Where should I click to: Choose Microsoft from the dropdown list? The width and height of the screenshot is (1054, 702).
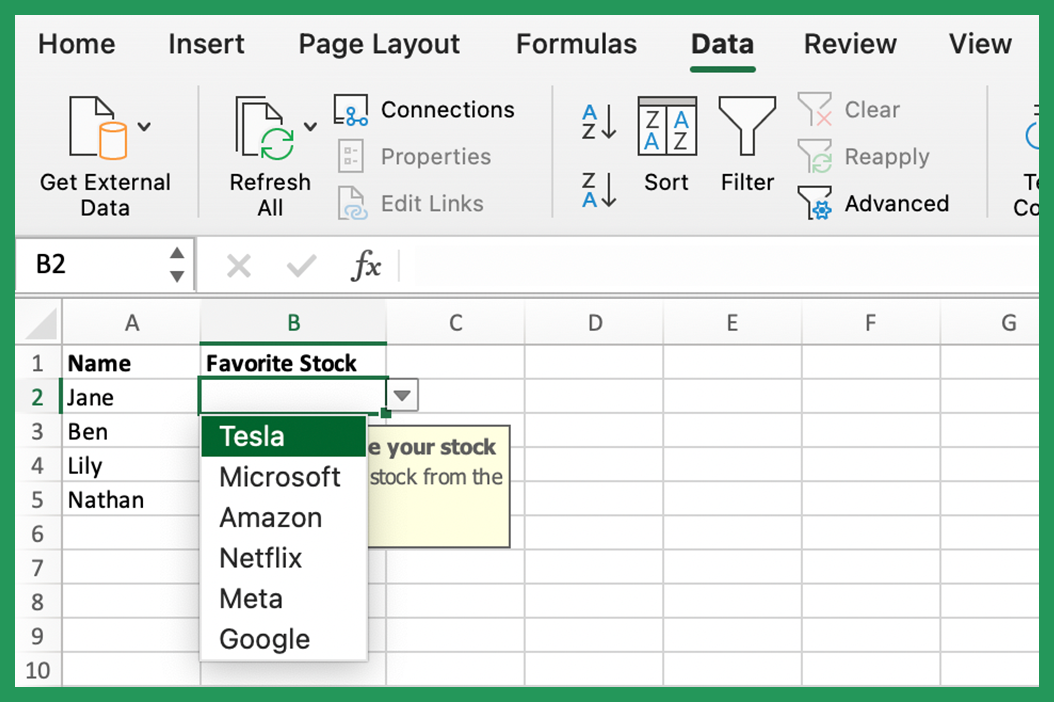point(284,477)
